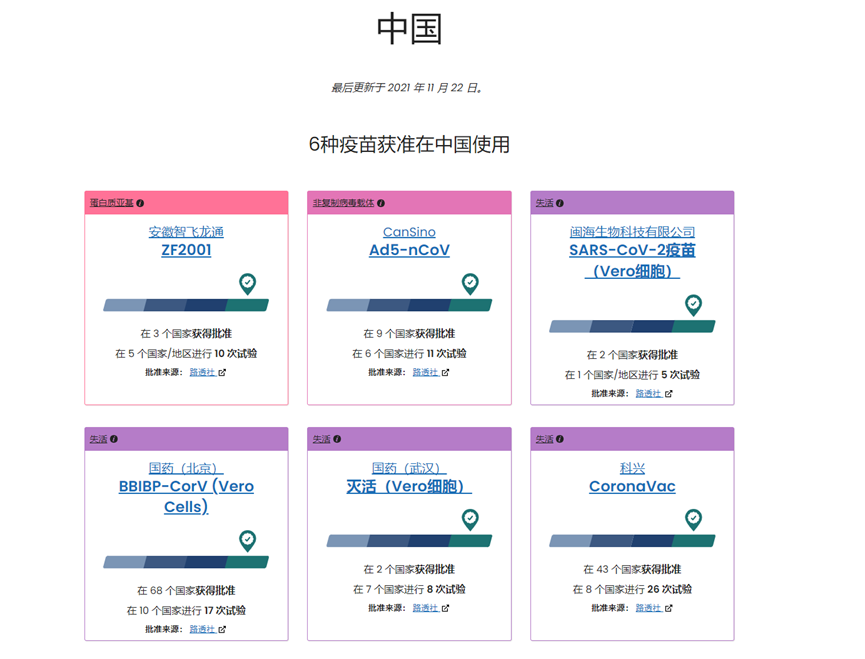Click text 在 68 个国家获得批准

point(186,591)
